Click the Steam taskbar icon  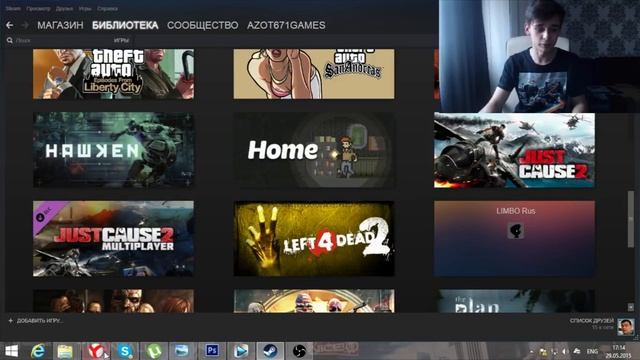(x=270, y=351)
